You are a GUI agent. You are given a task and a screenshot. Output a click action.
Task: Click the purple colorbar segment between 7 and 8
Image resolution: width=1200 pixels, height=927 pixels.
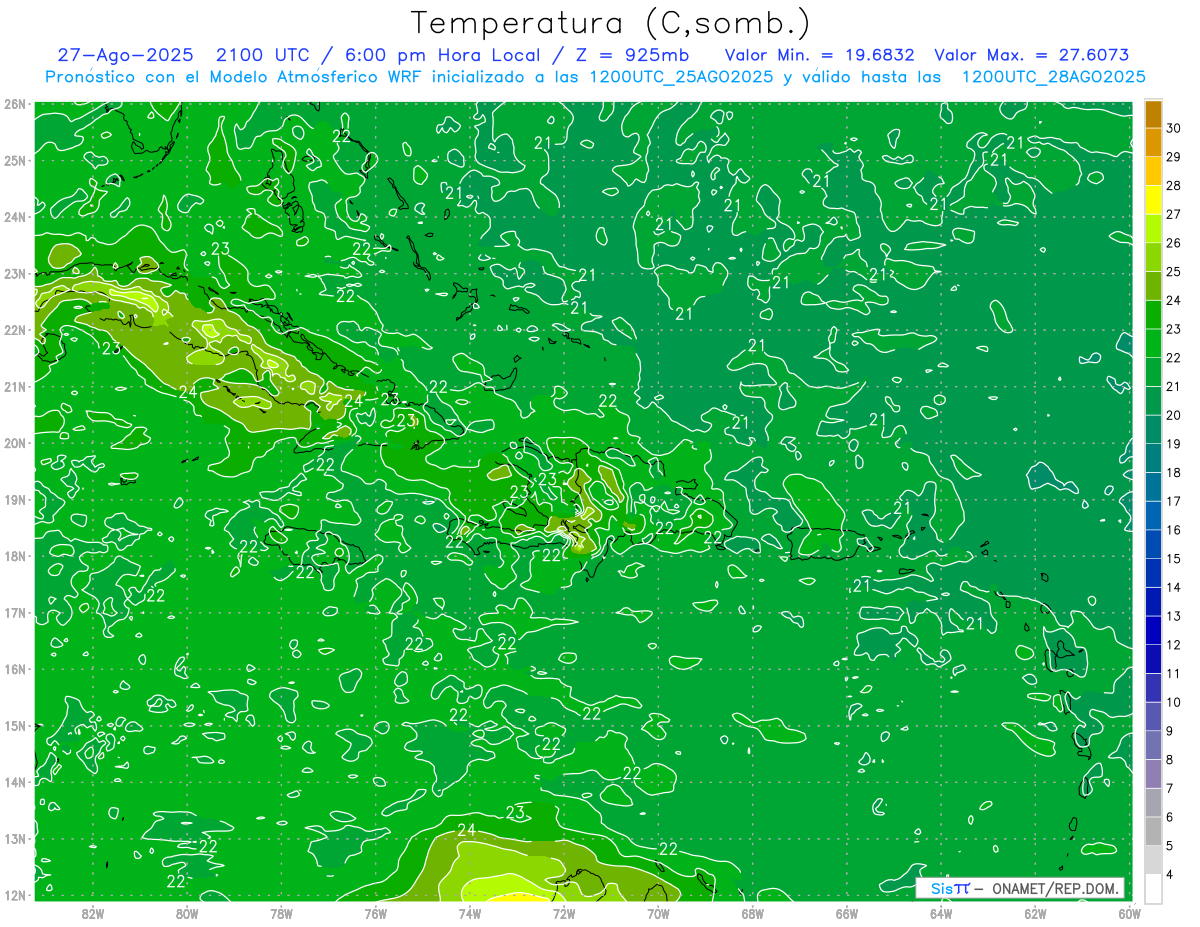pos(1152,774)
